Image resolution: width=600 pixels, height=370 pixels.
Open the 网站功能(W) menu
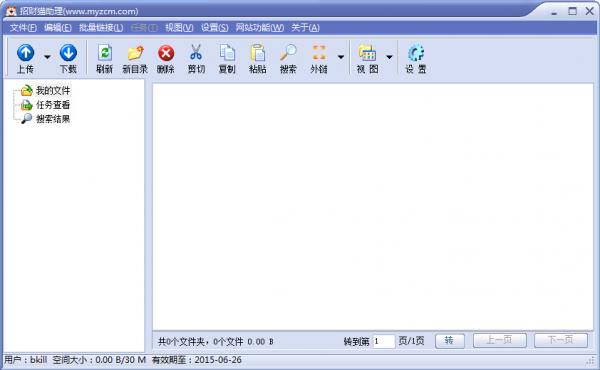pyautogui.click(x=259, y=28)
